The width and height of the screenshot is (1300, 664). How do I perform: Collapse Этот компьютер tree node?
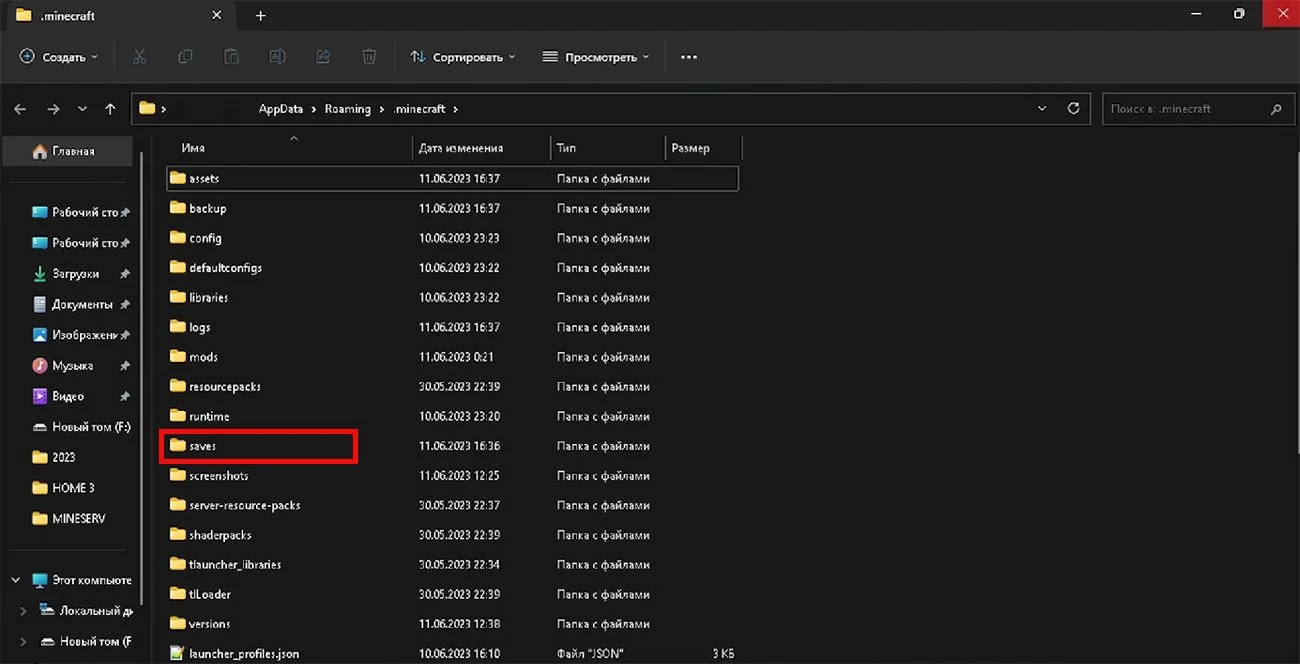(x=16, y=580)
